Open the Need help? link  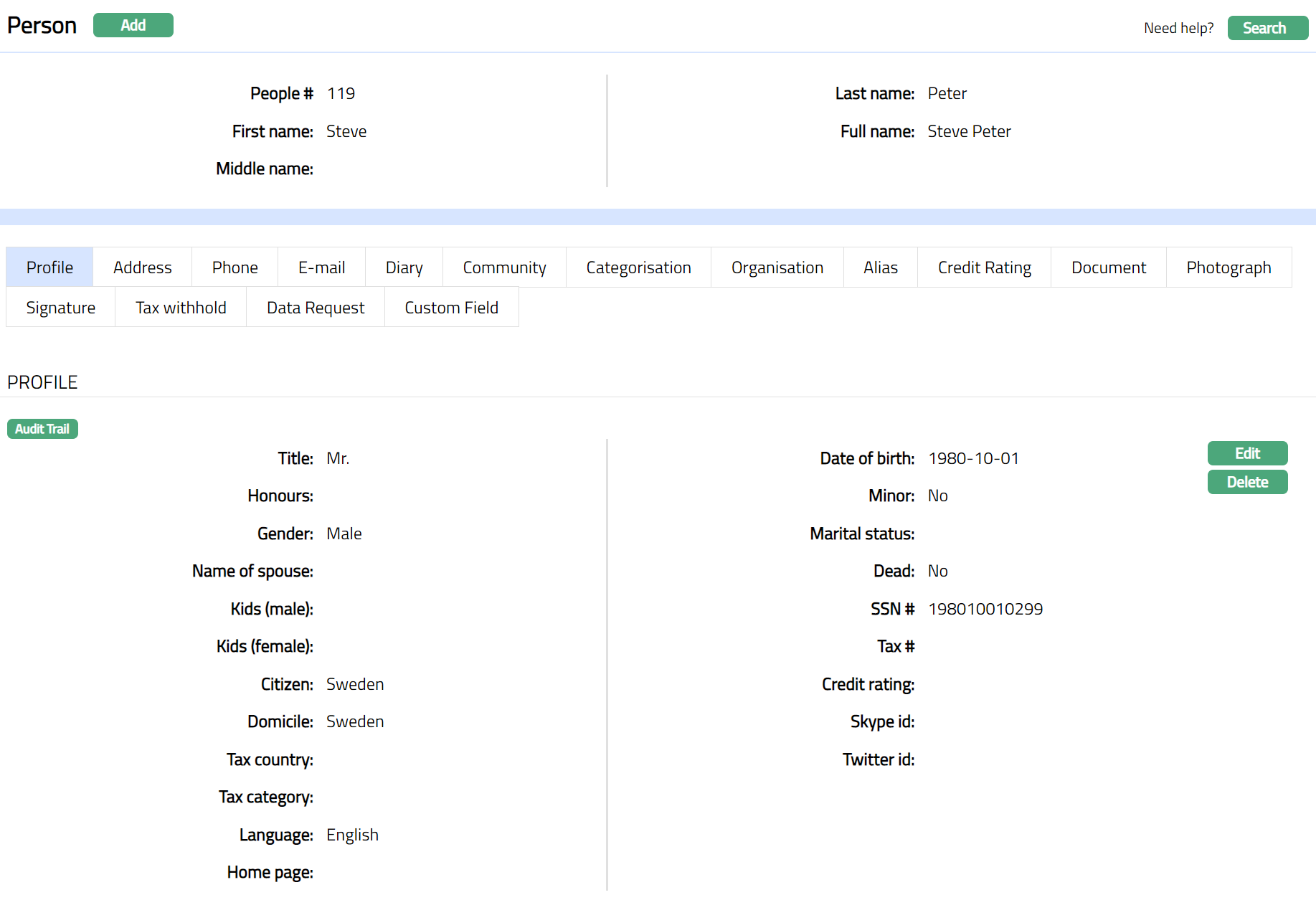(x=1178, y=28)
